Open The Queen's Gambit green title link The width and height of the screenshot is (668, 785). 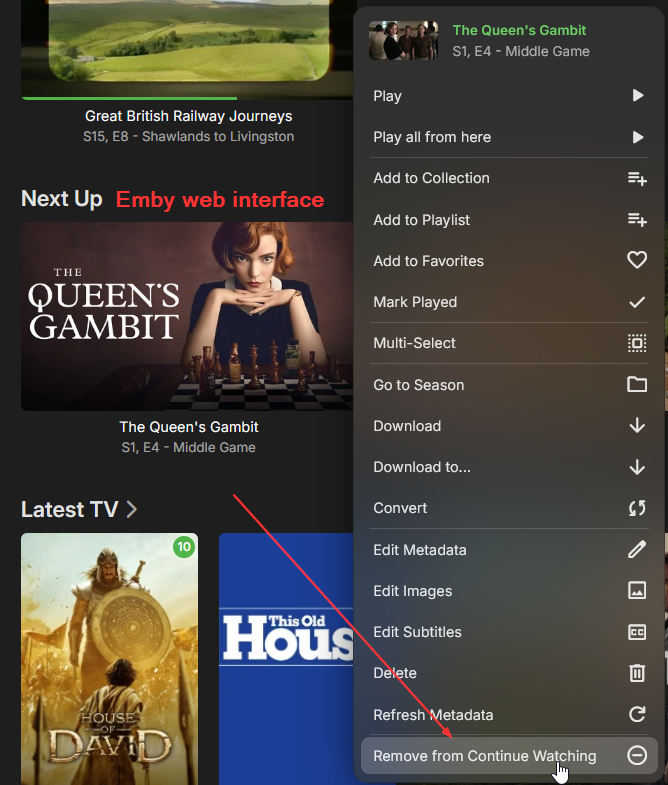519,30
